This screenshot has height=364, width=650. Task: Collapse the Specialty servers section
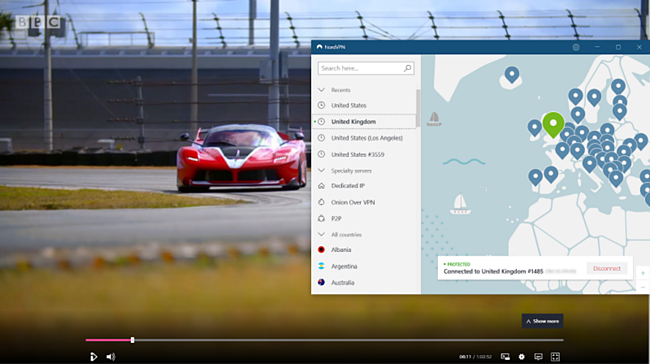pos(321,170)
